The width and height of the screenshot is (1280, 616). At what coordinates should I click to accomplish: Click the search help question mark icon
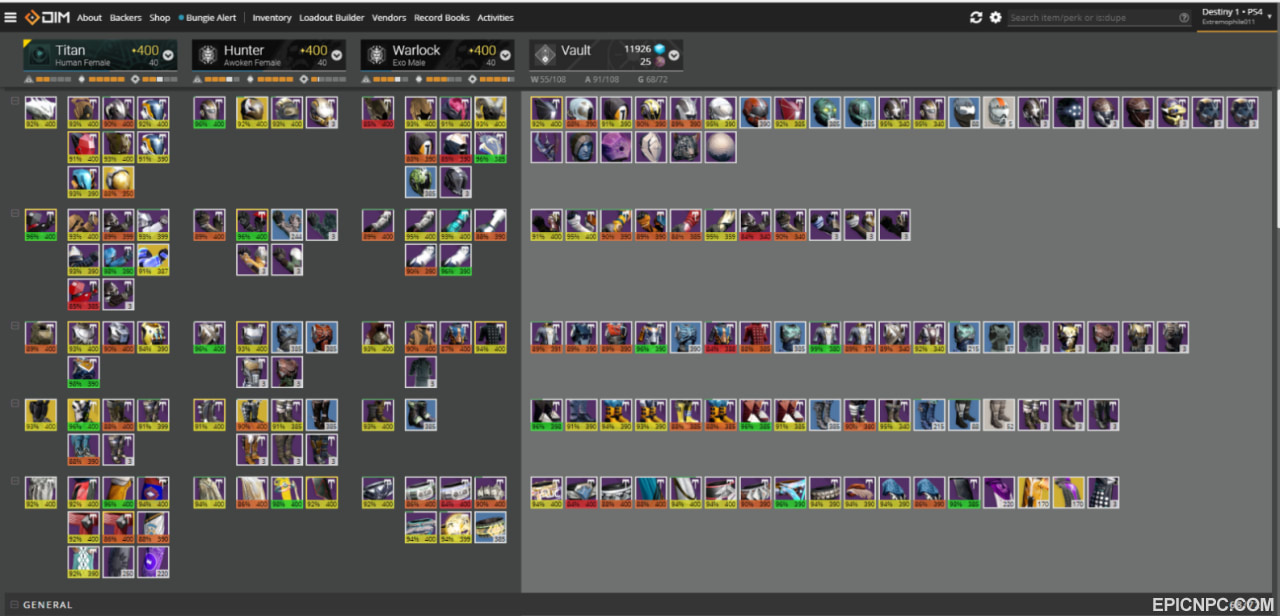(1183, 17)
